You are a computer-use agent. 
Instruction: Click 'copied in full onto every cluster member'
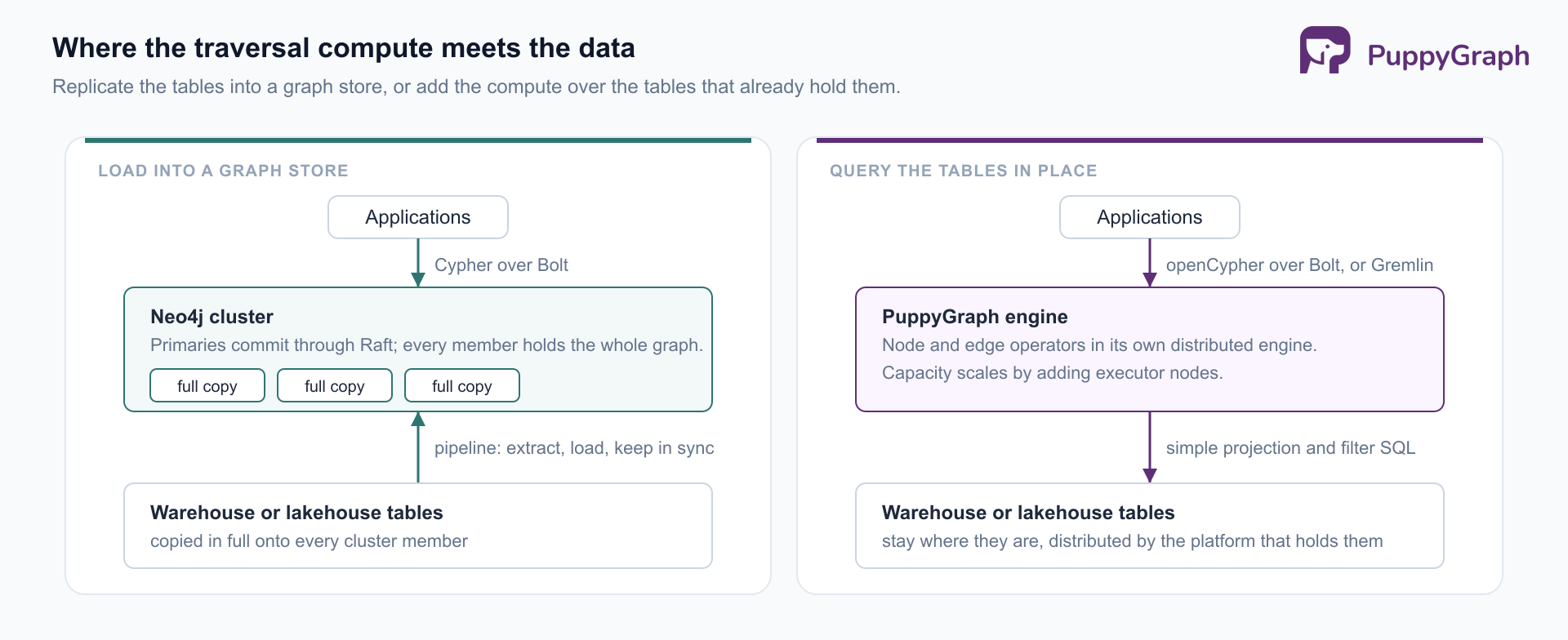(309, 540)
